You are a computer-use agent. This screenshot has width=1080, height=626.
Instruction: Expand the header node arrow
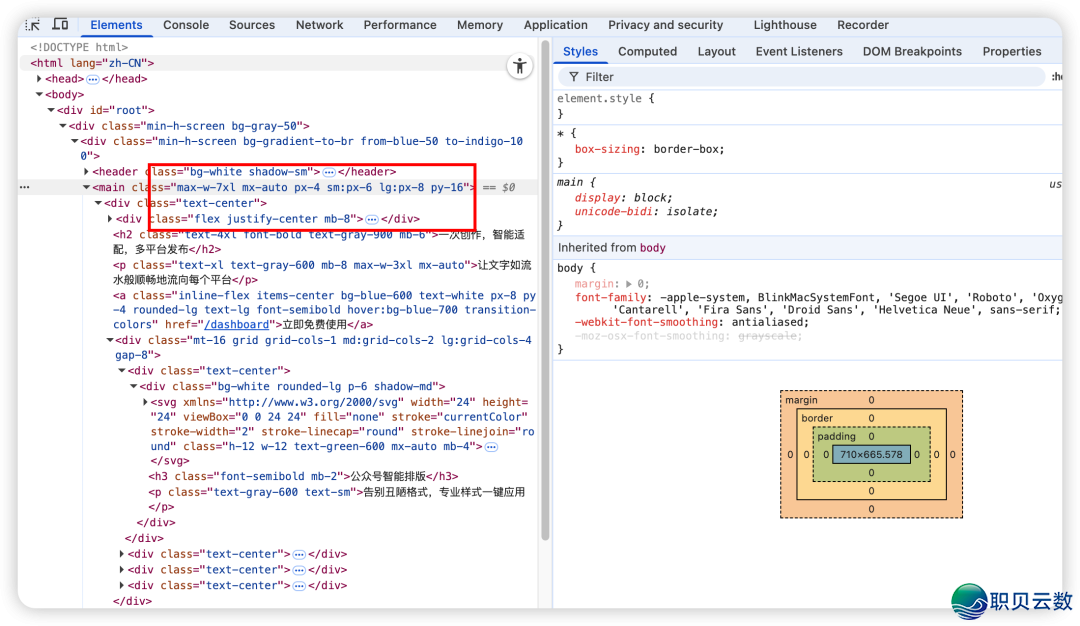pos(86,172)
